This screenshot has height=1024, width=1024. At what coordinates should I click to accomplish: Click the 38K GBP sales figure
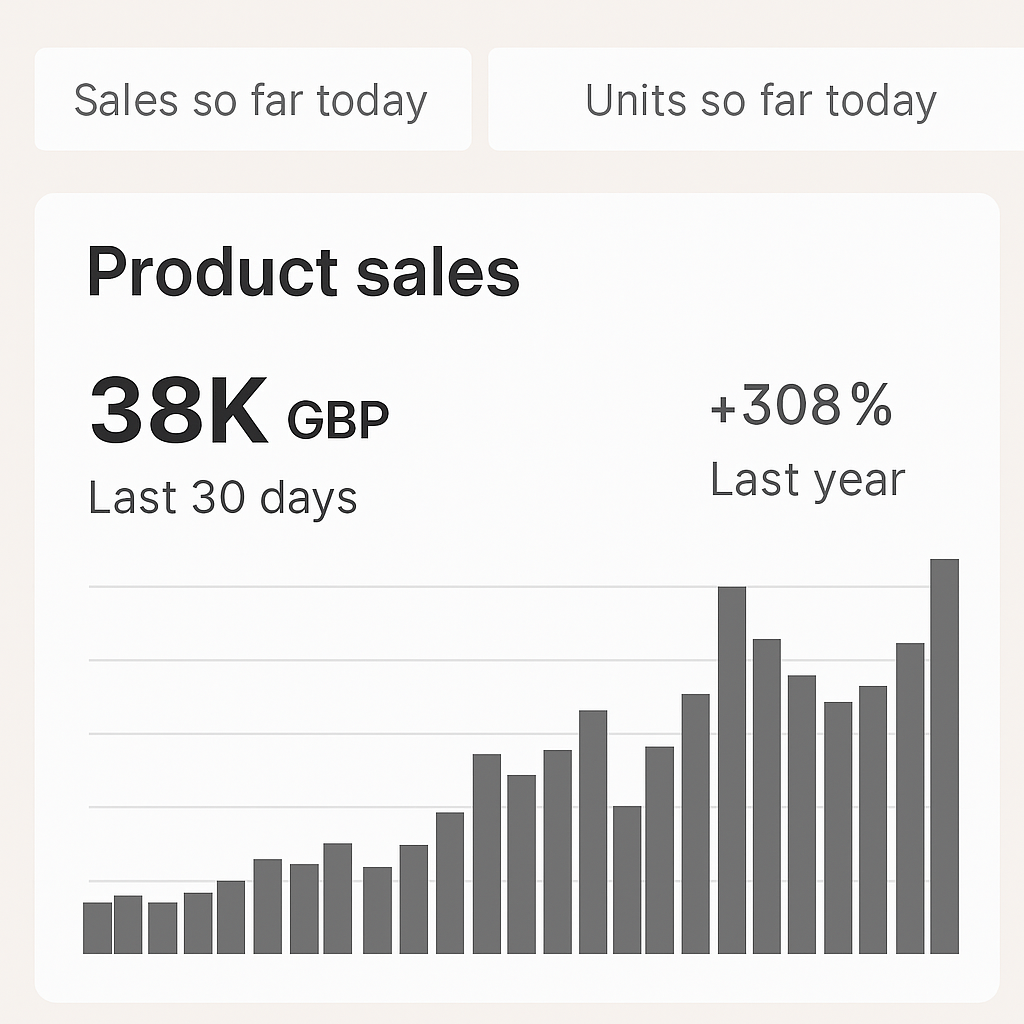(180, 410)
